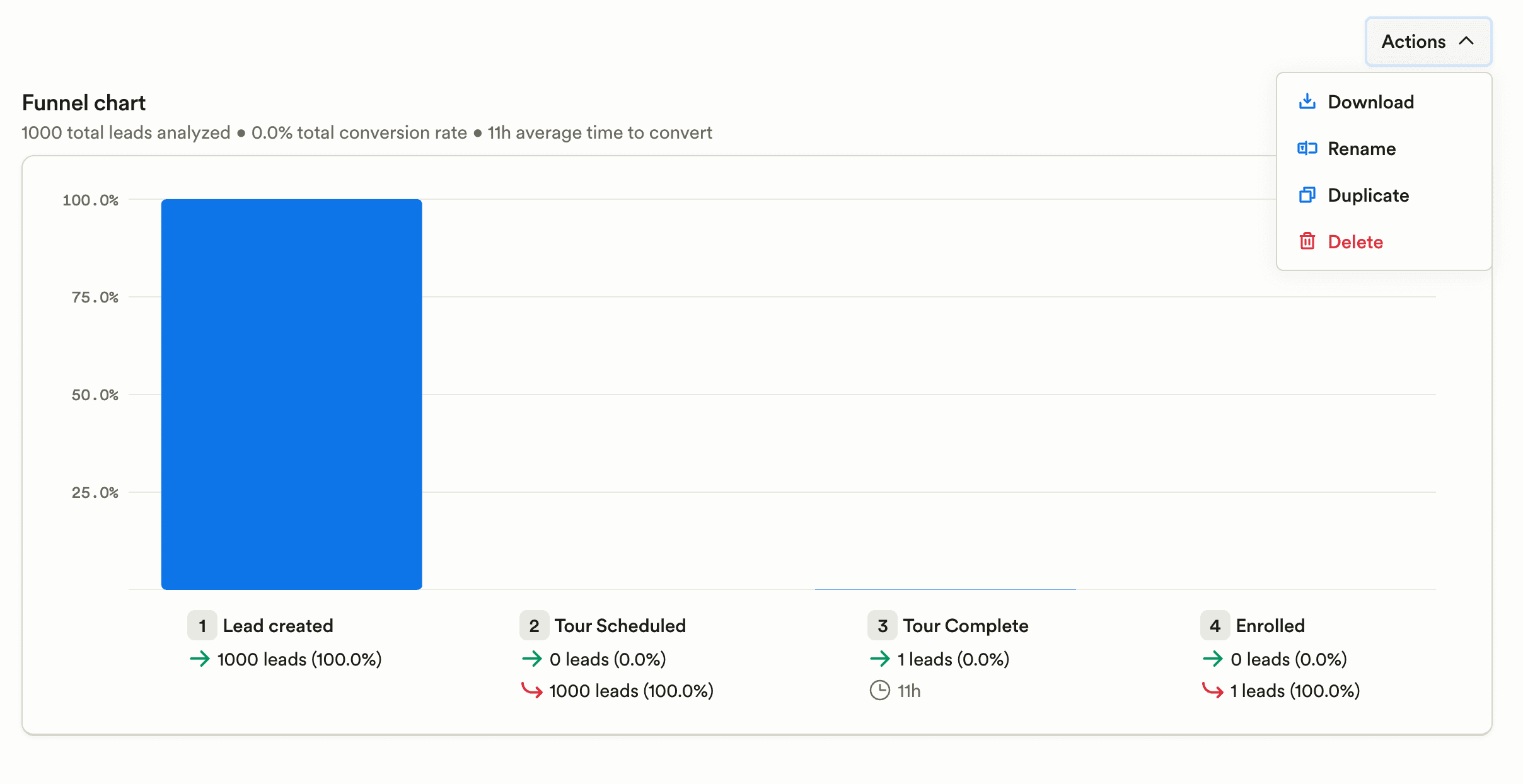Click the Rename icon next to Rename
Viewport: 1523px width, 784px height.
point(1307,148)
